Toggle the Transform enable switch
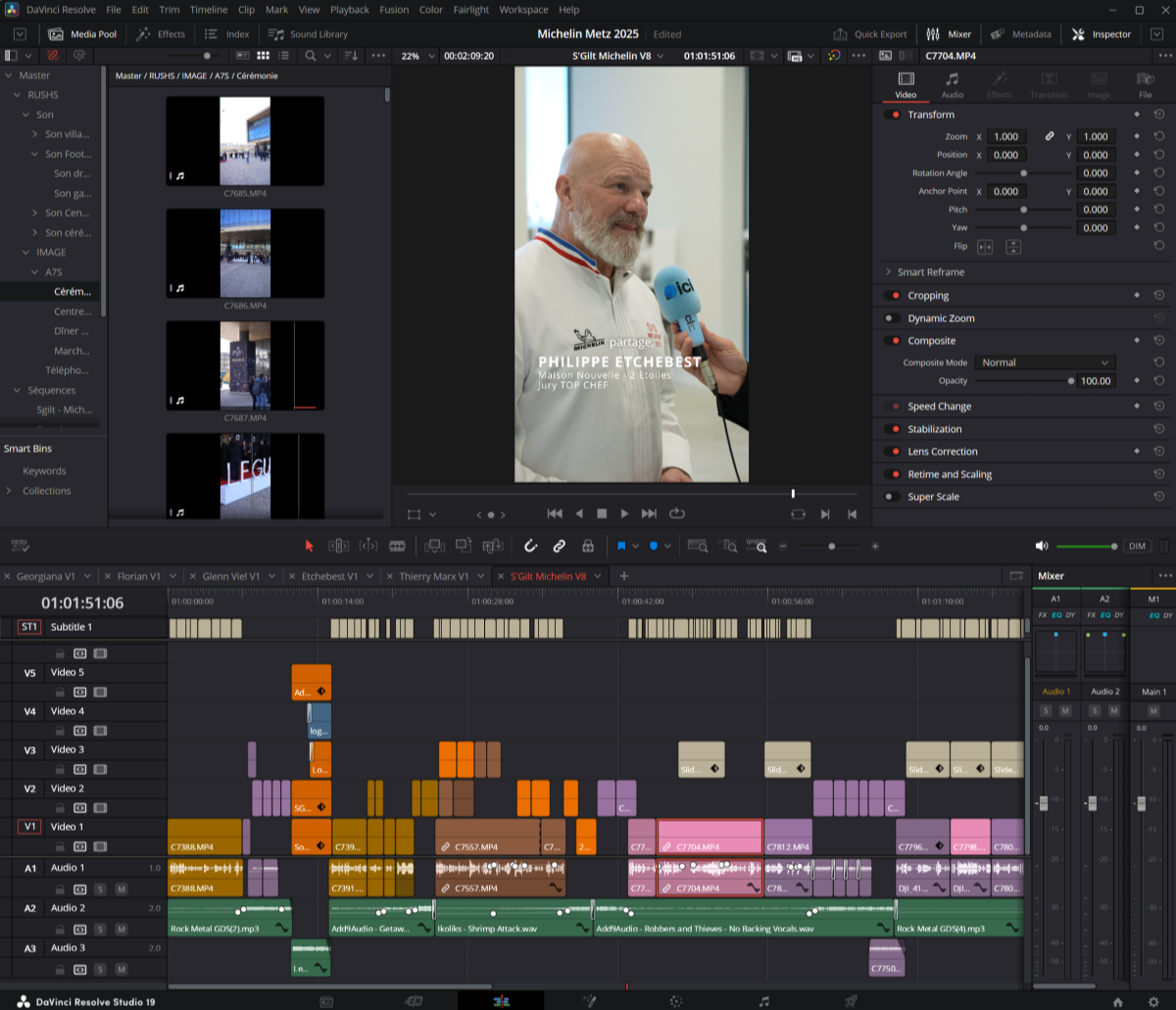This screenshot has height=1010, width=1176. [x=892, y=115]
